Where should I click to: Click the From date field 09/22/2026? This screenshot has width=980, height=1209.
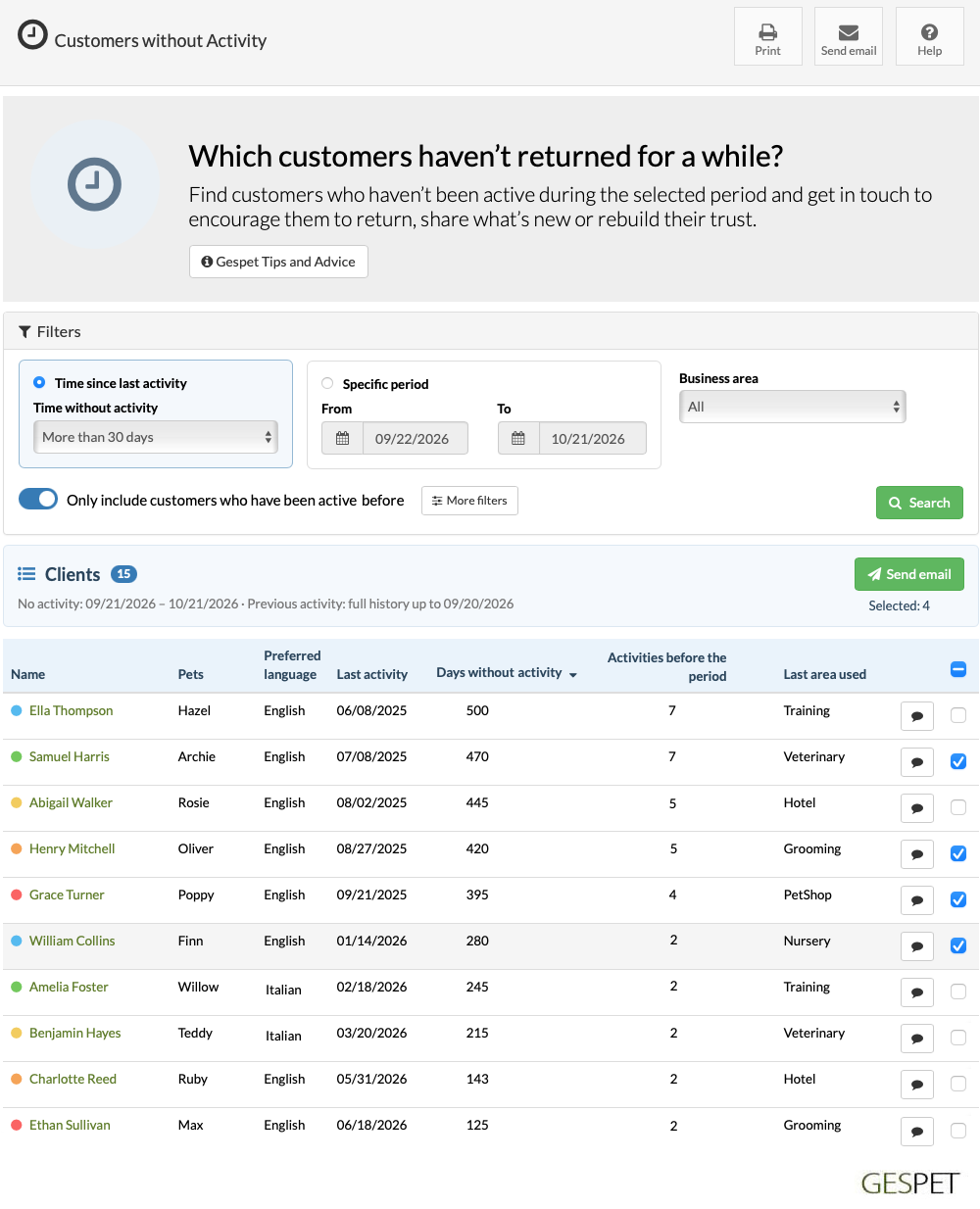tap(416, 438)
